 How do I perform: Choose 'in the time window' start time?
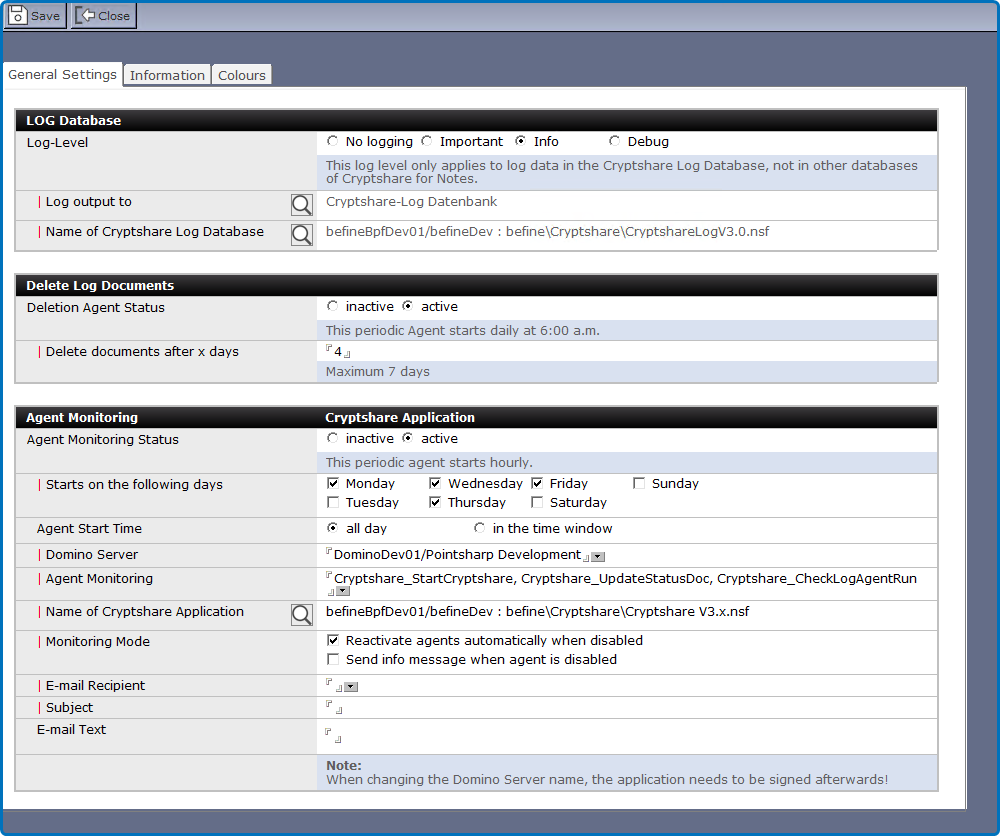click(480, 528)
